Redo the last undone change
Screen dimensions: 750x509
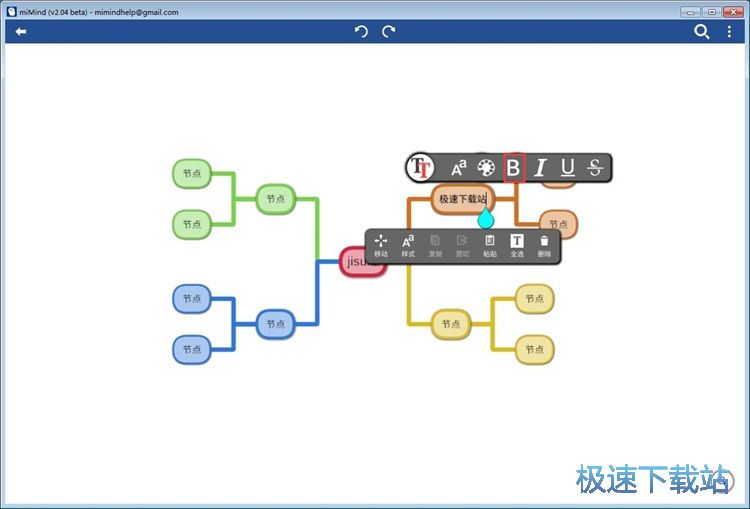(388, 32)
